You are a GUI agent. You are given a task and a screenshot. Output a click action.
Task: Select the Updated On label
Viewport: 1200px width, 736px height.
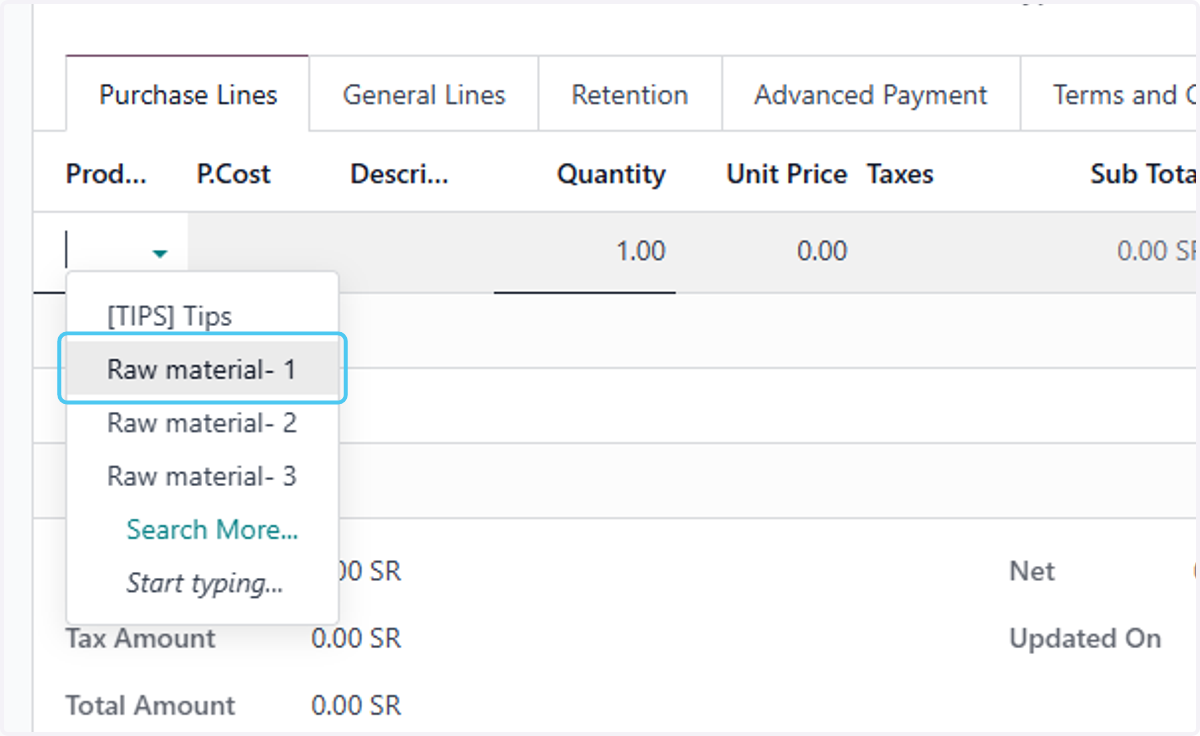[x=1085, y=638]
